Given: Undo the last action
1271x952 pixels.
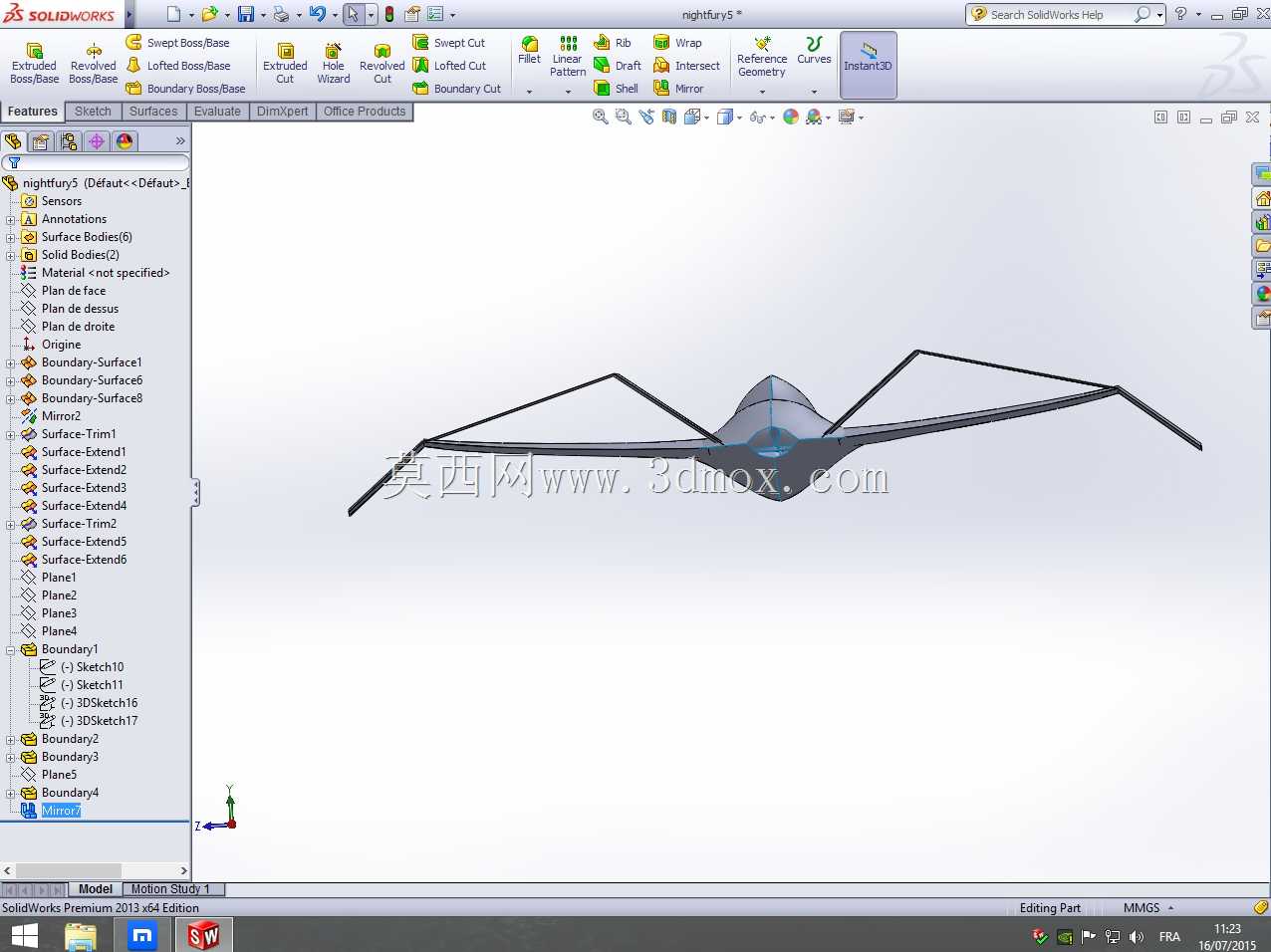Looking at the screenshot, I should (x=317, y=14).
